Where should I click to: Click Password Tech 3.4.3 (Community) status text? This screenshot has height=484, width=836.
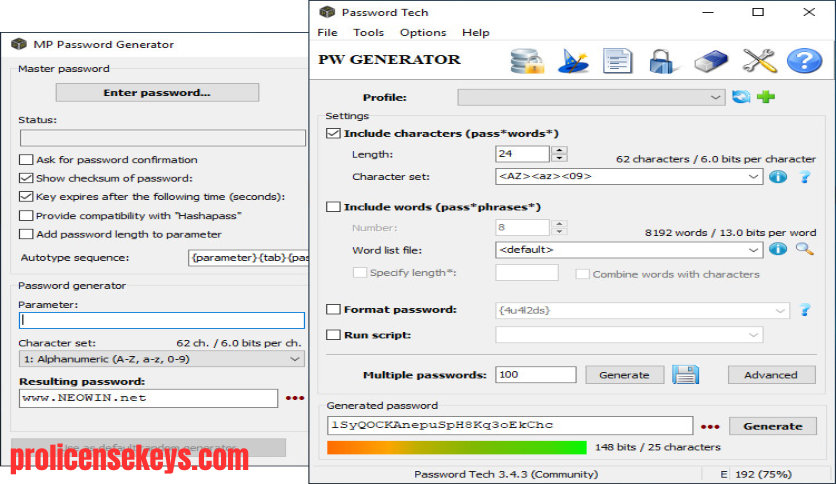point(506,474)
